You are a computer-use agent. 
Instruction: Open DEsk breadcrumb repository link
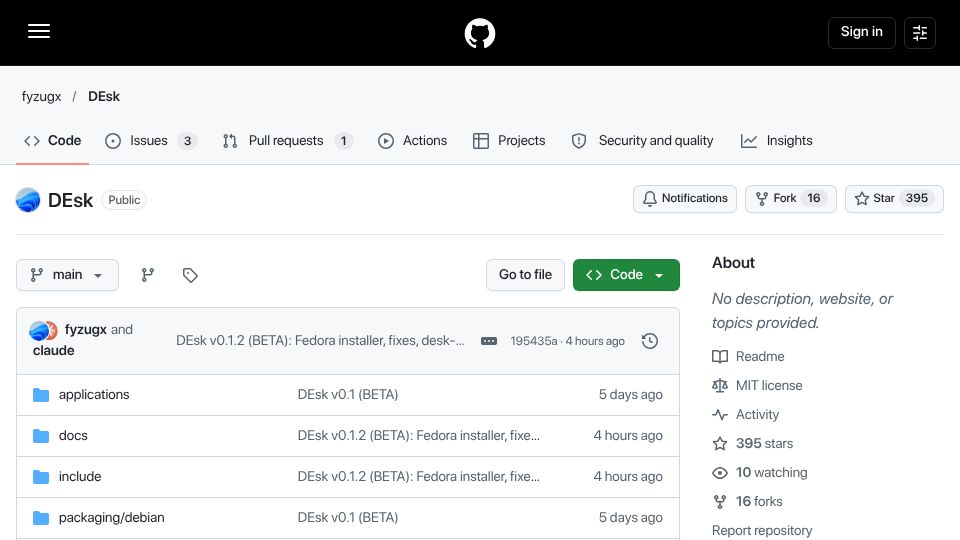coord(104,97)
